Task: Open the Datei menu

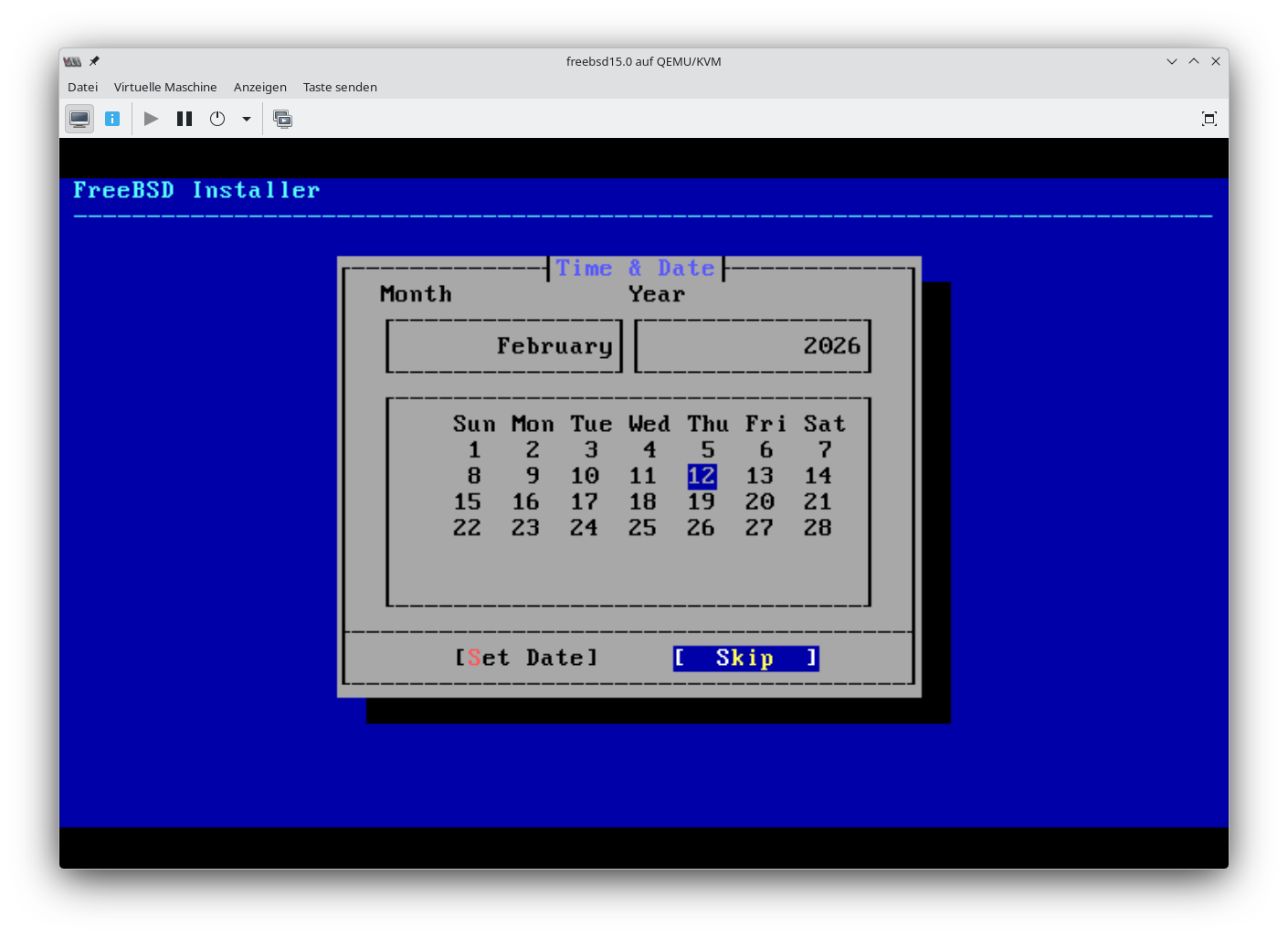Action: point(82,87)
